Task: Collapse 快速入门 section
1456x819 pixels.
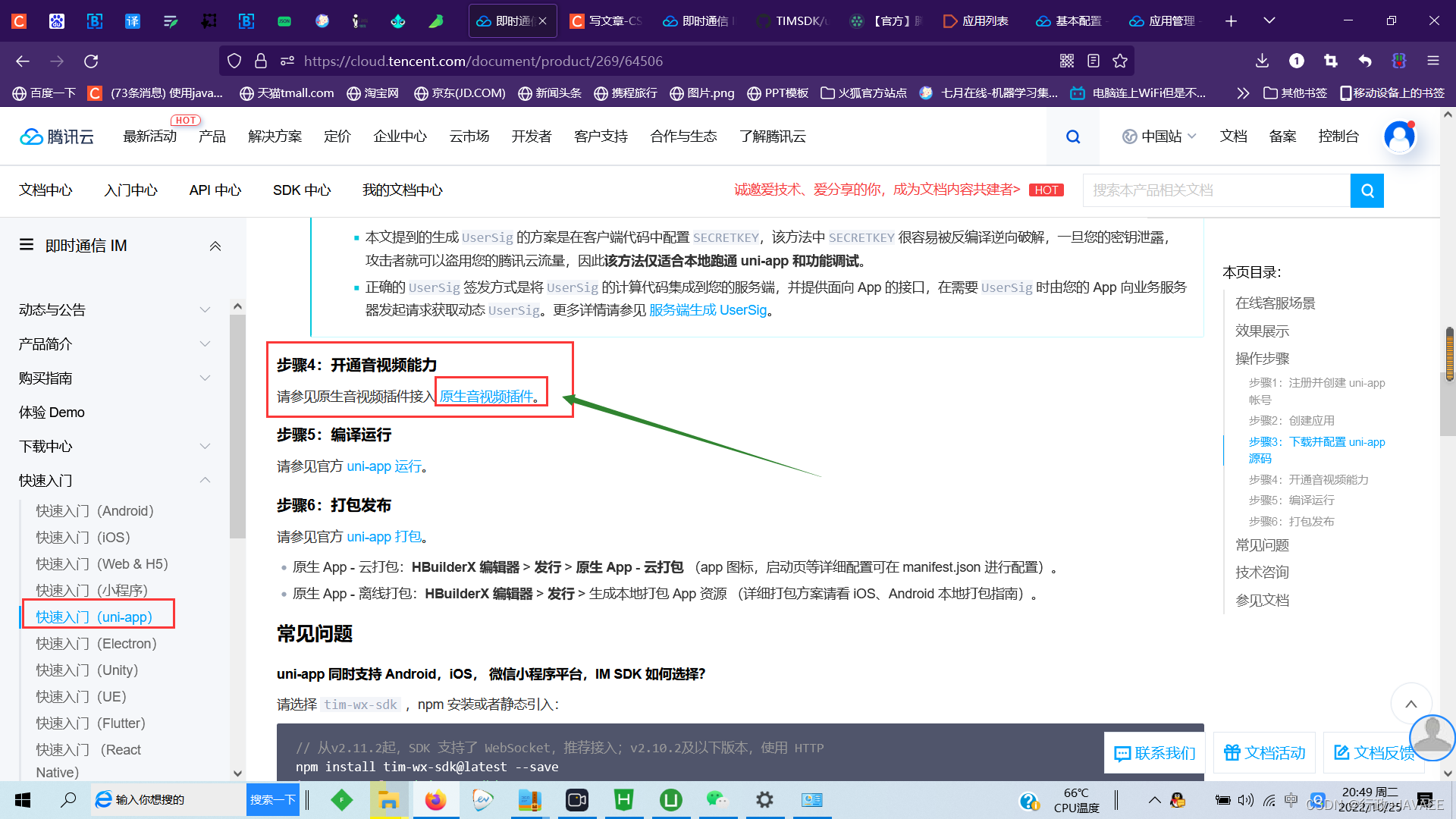Action: (x=205, y=480)
